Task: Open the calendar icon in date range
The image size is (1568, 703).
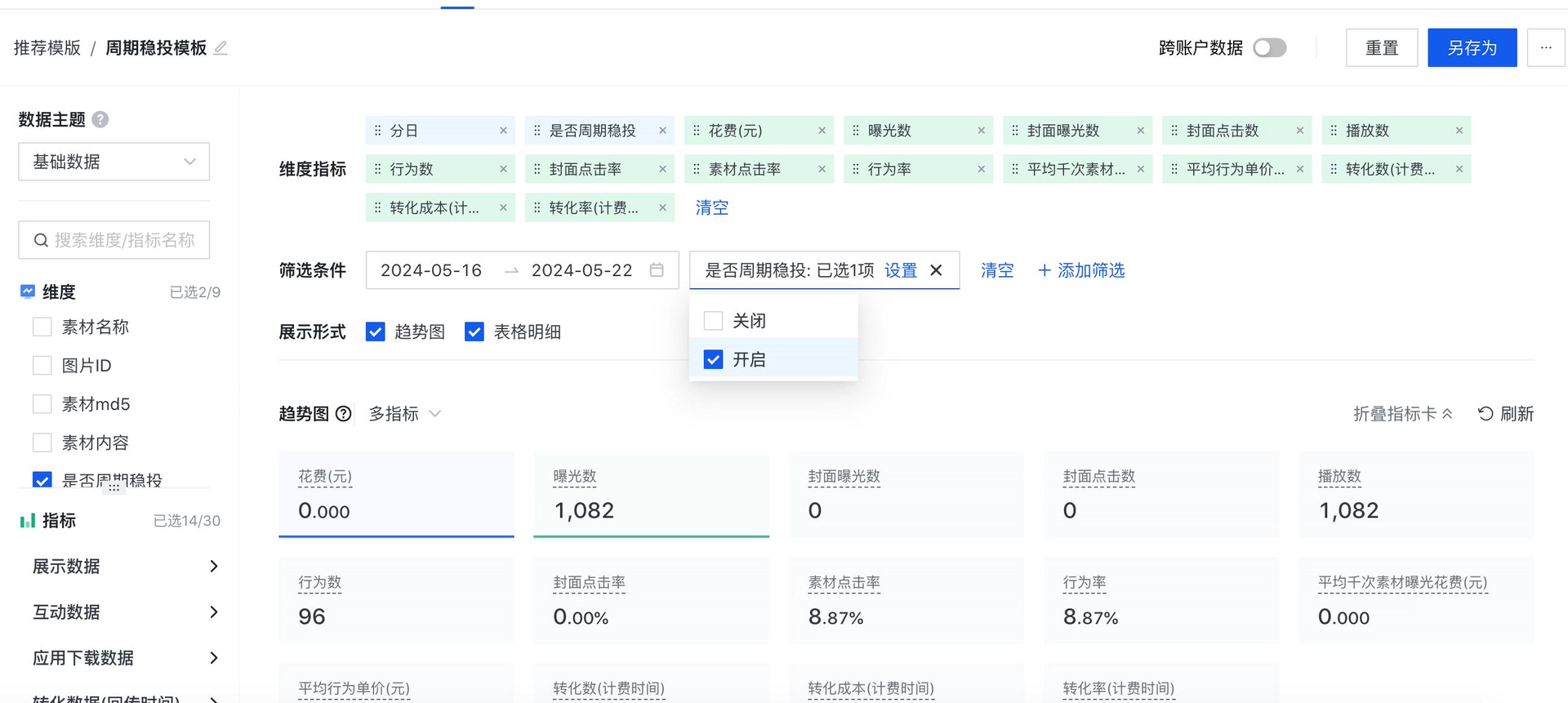Action: coord(657,270)
